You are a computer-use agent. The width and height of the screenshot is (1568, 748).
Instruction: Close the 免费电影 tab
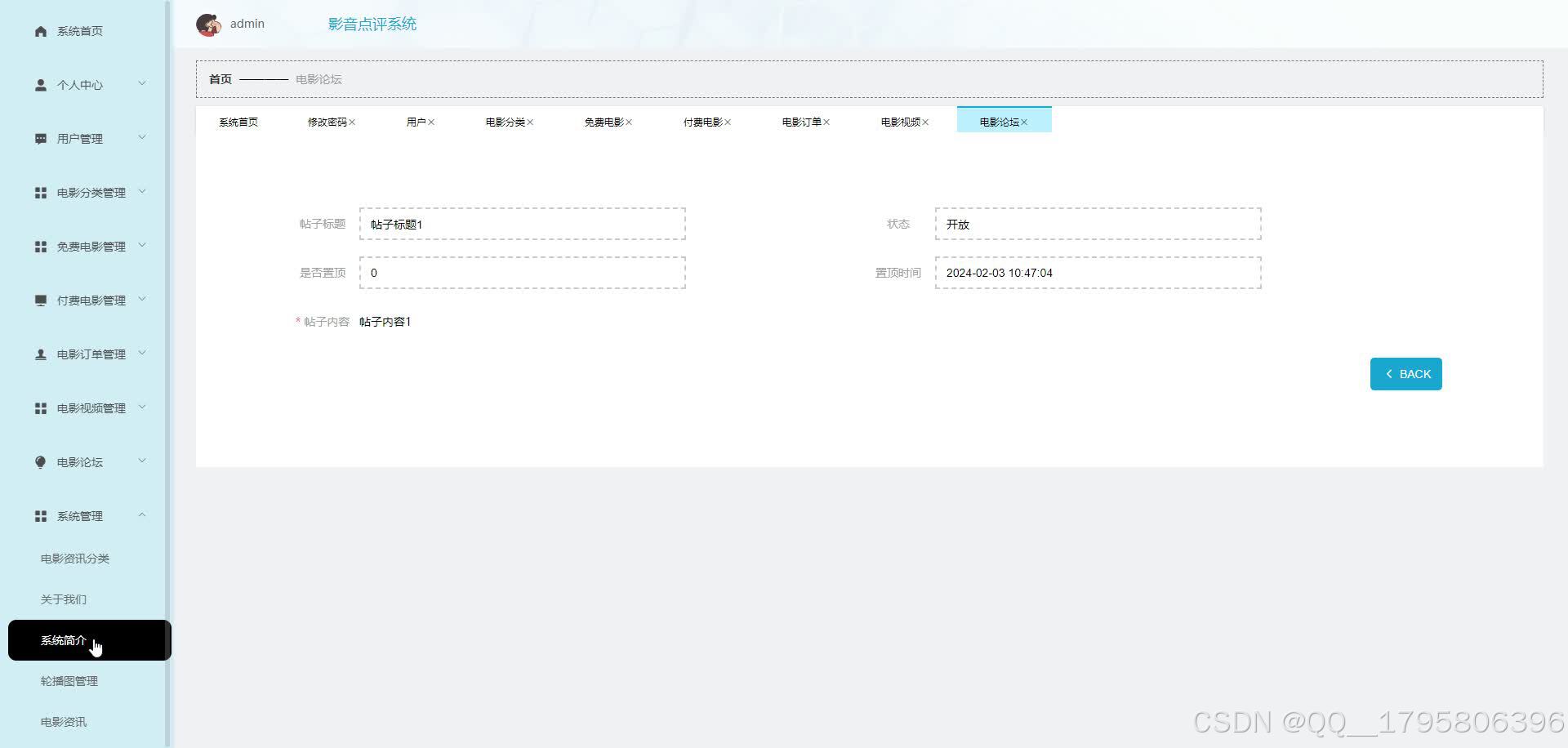coord(629,122)
